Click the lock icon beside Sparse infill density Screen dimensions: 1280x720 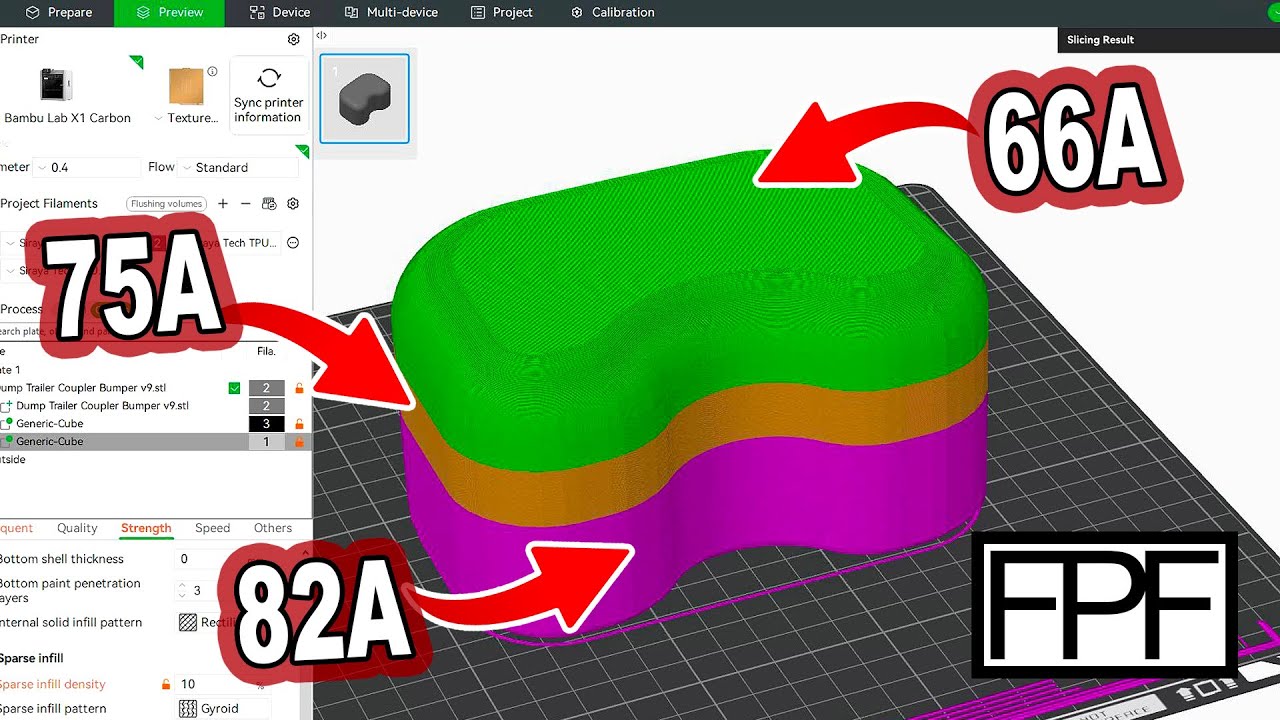coord(166,685)
